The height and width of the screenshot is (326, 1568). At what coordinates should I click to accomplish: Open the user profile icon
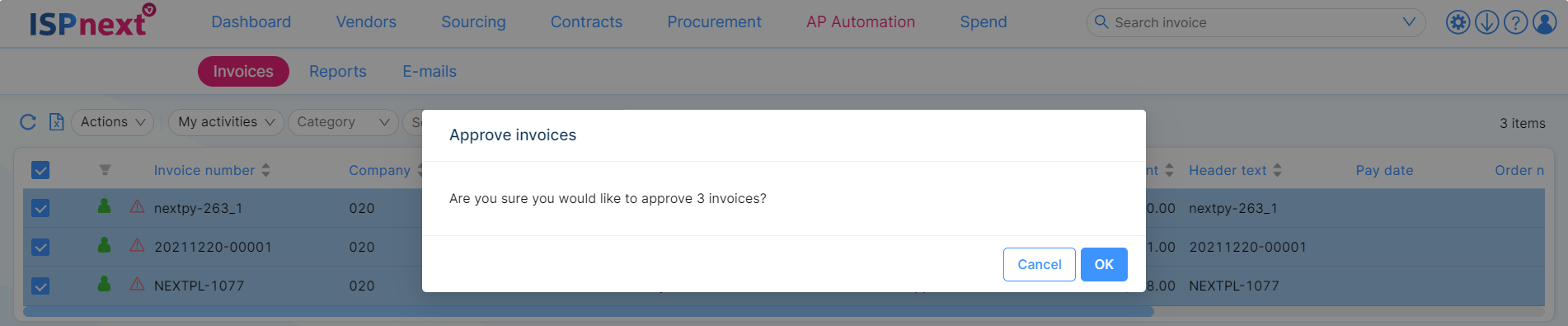point(1544,22)
